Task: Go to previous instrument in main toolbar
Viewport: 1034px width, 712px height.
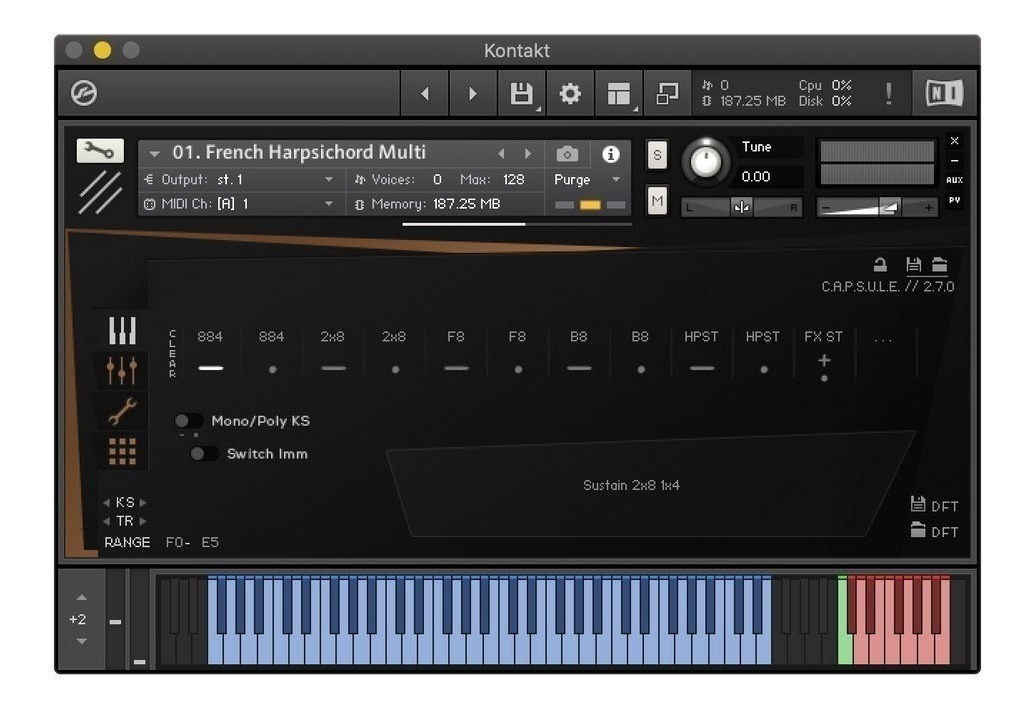Action: pyautogui.click(x=425, y=94)
